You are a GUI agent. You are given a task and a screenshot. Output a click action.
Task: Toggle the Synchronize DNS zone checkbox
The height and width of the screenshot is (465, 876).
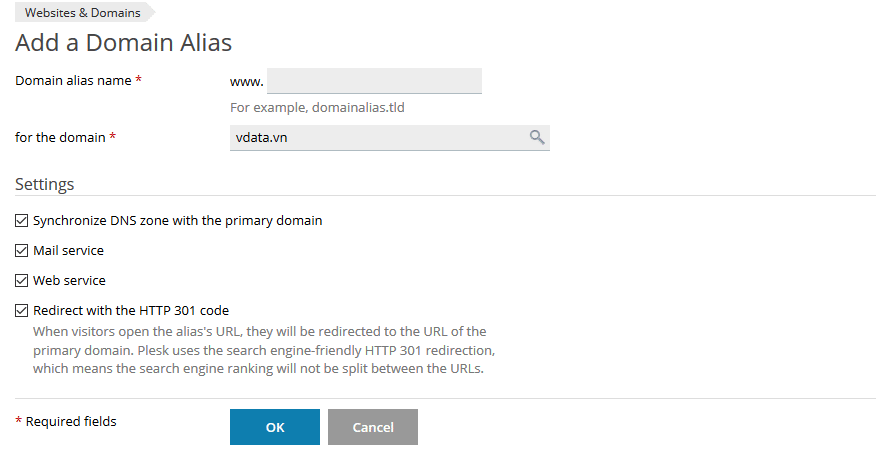[x=22, y=221]
